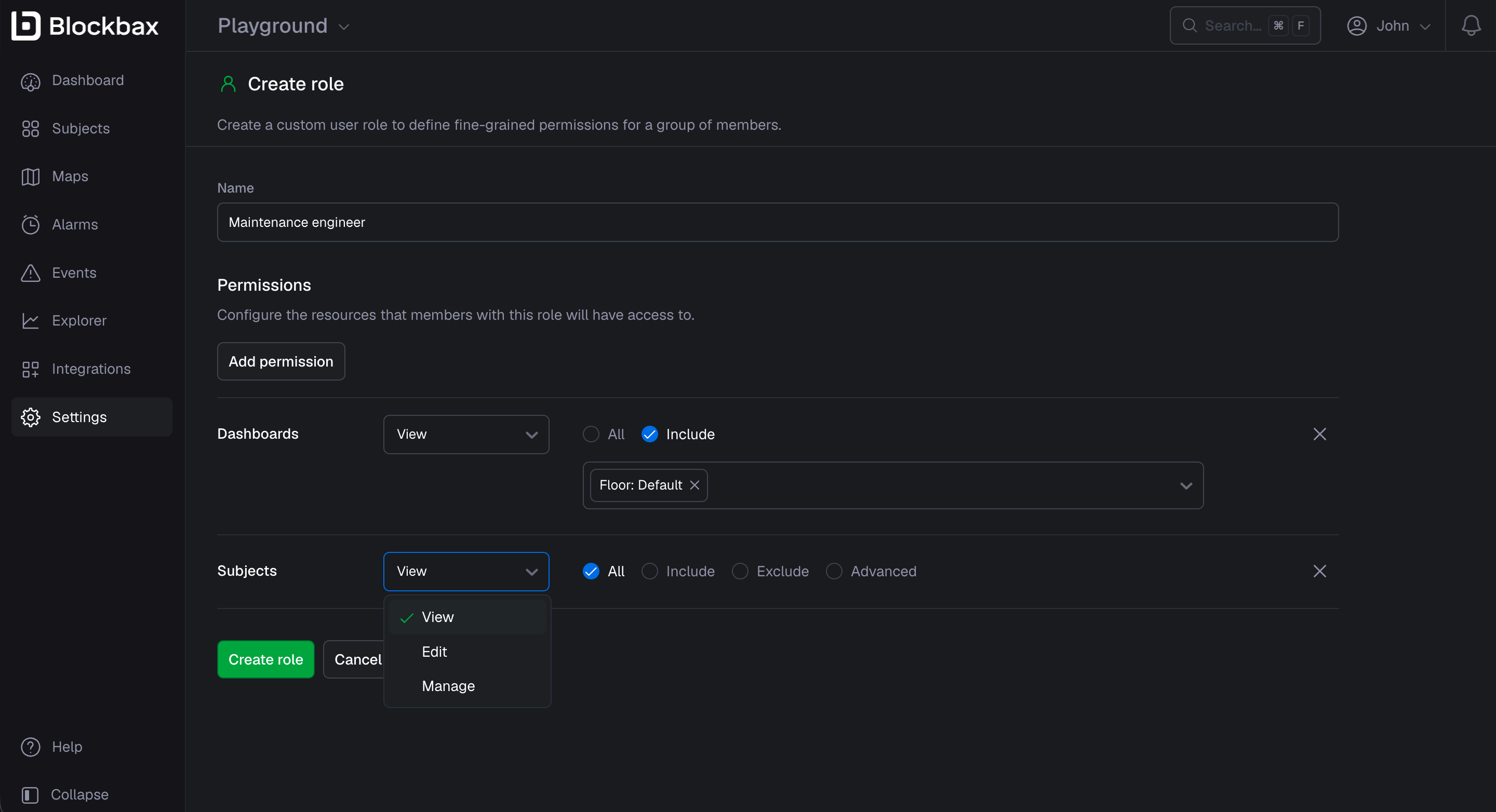This screenshot has height=812, width=1496.
Task: Click the green Create role person icon
Action: (x=228, y=85)
